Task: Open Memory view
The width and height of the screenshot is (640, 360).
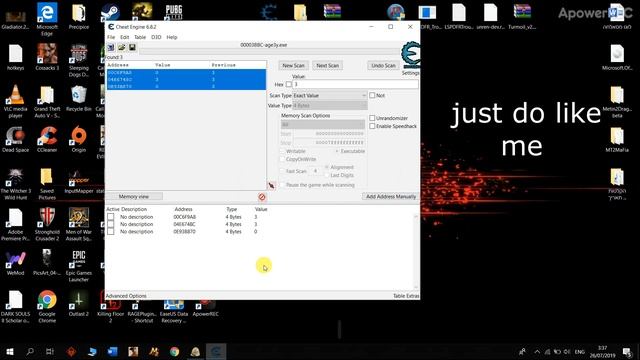Action: (x=134, y=197)
